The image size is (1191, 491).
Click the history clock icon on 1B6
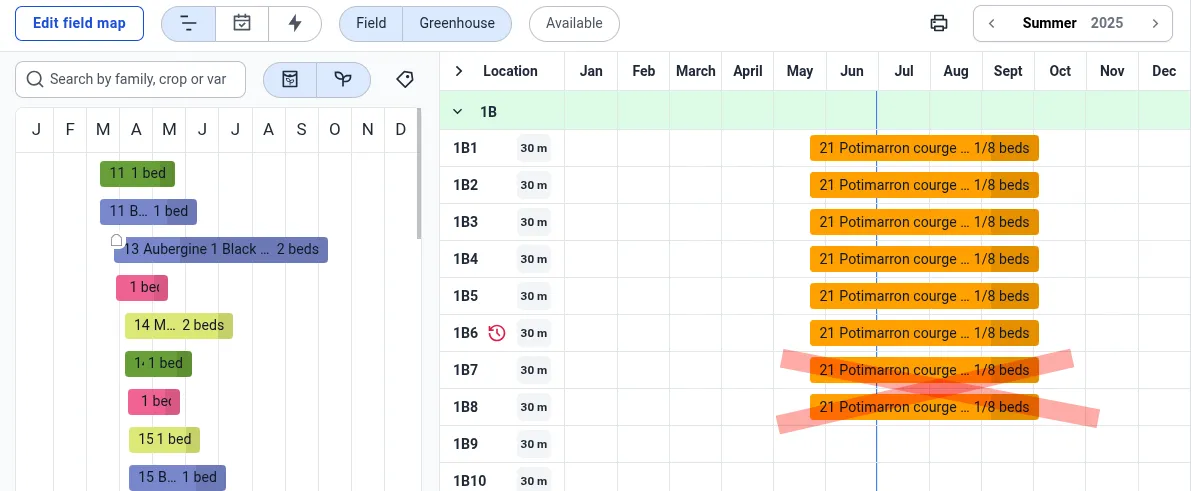tap(497, 333)
